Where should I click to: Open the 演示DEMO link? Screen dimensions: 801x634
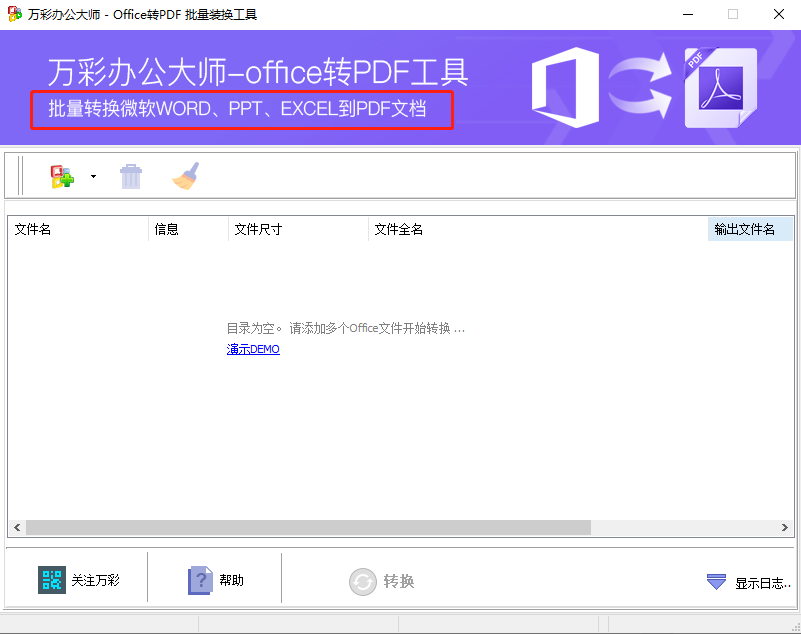[x=253, y=349]
